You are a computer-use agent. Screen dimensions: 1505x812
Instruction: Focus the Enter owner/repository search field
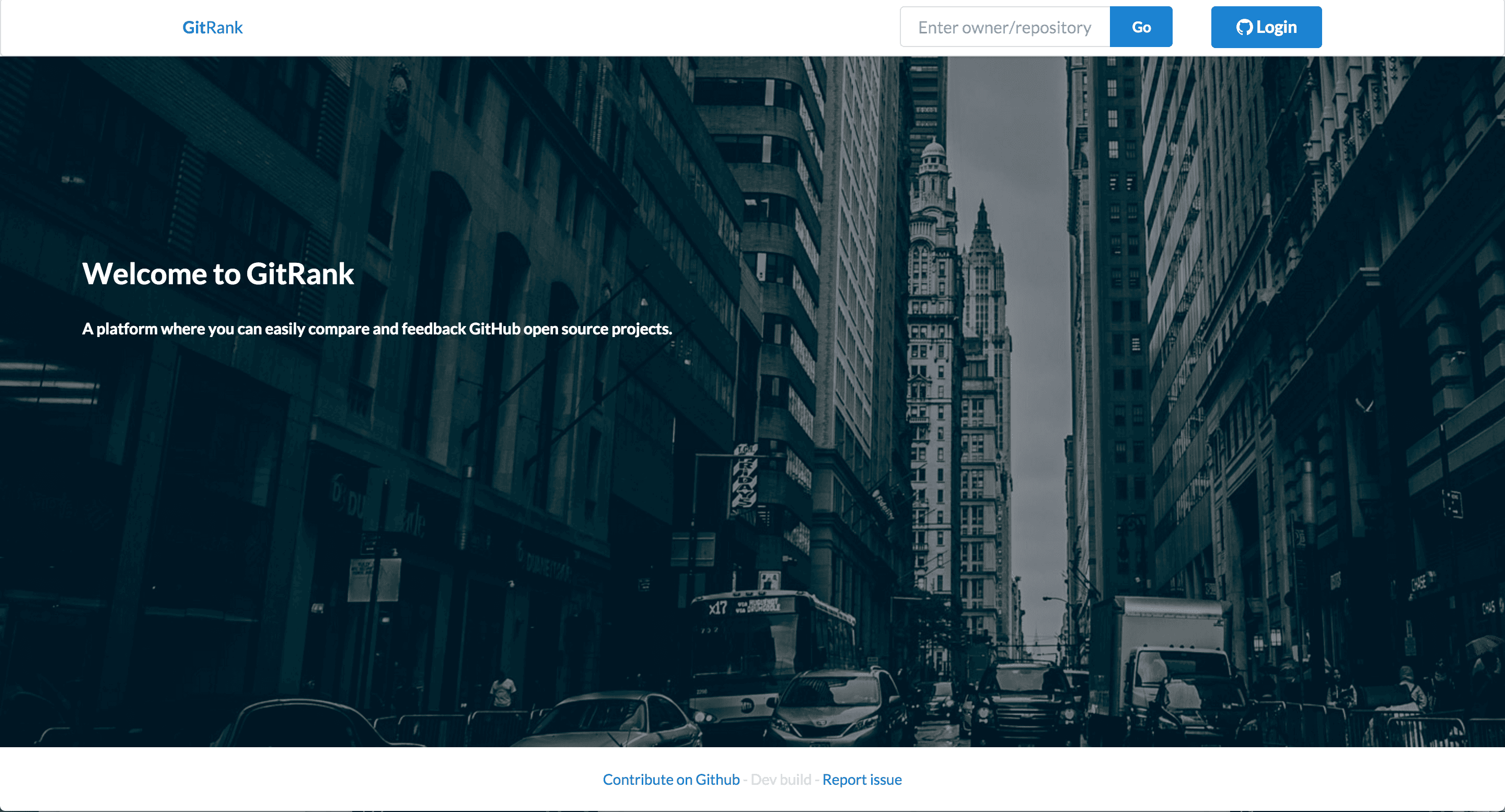pos(1004,28)
